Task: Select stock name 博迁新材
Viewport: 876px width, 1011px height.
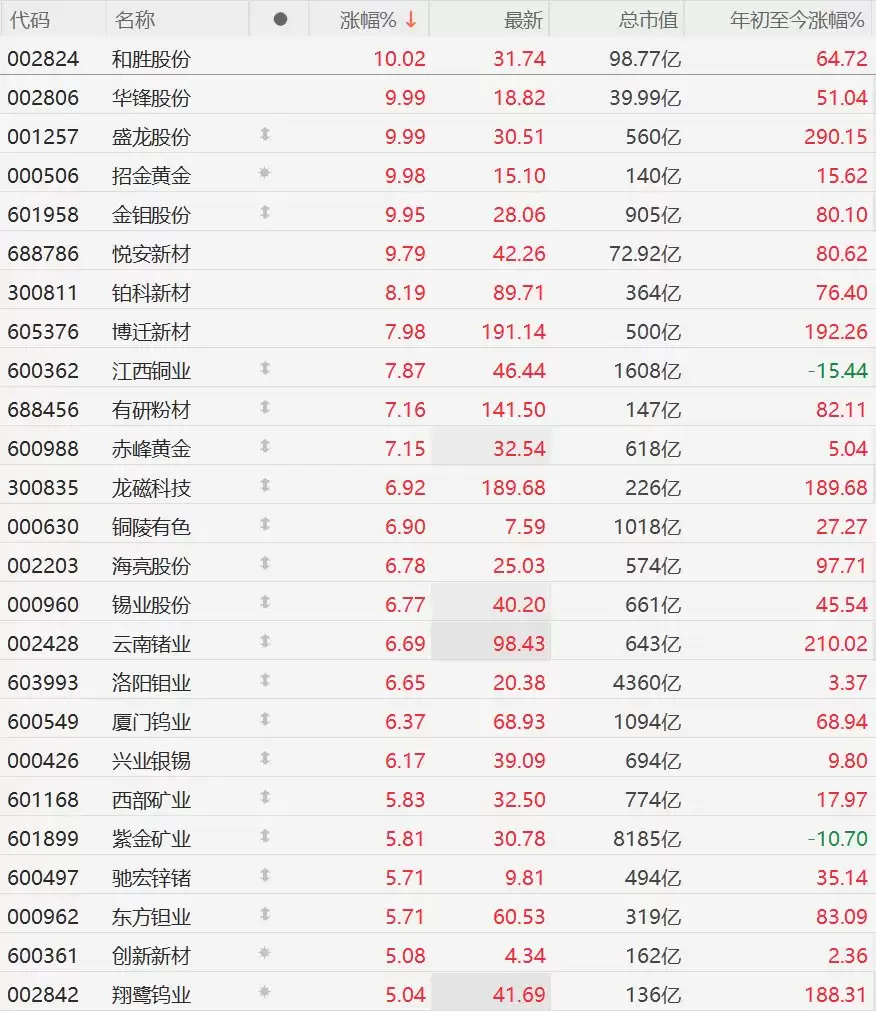Action: point(151,332)
